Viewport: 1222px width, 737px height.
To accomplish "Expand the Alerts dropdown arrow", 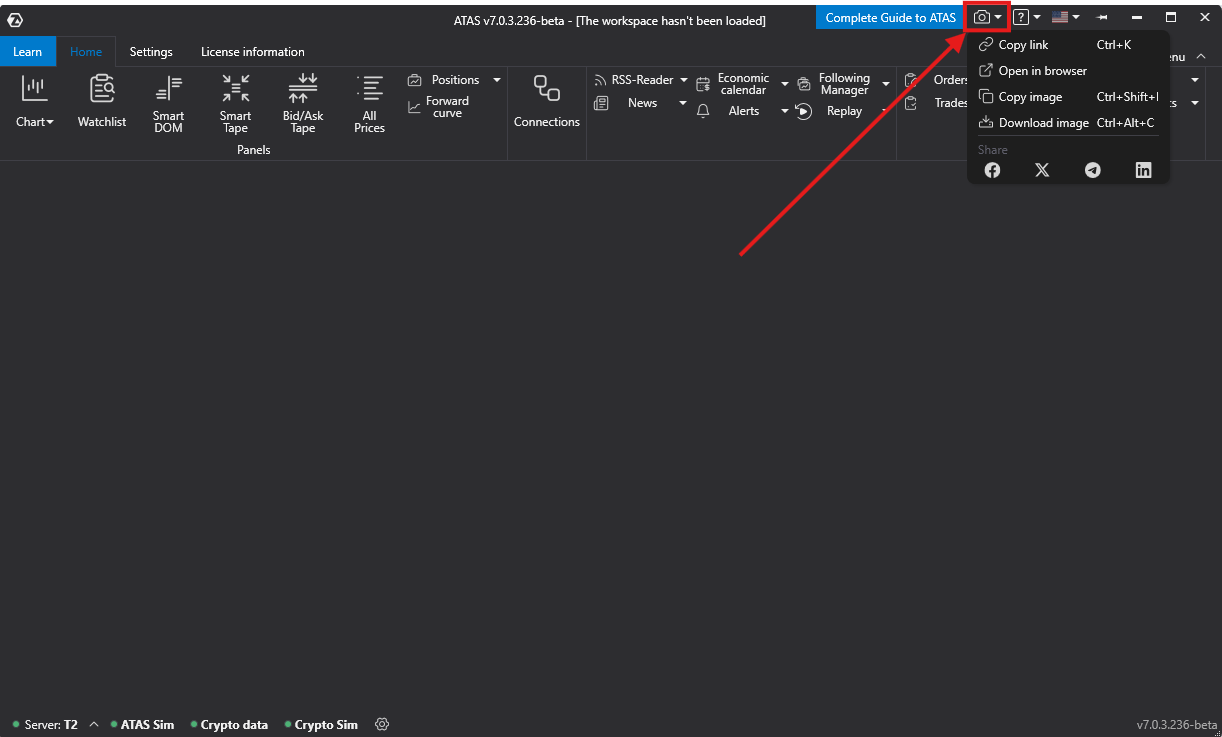I will coord(785,111).
